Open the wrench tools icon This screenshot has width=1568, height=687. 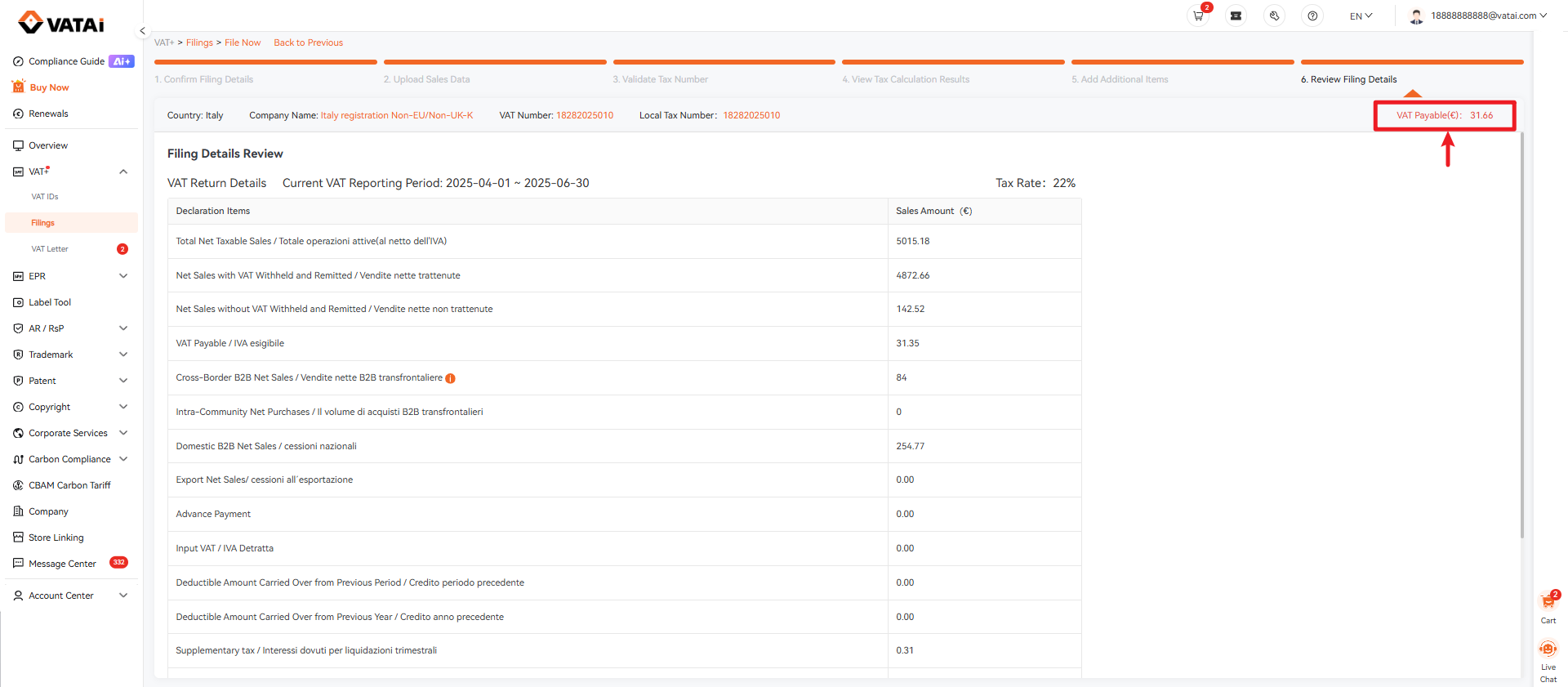[1274, 16]
